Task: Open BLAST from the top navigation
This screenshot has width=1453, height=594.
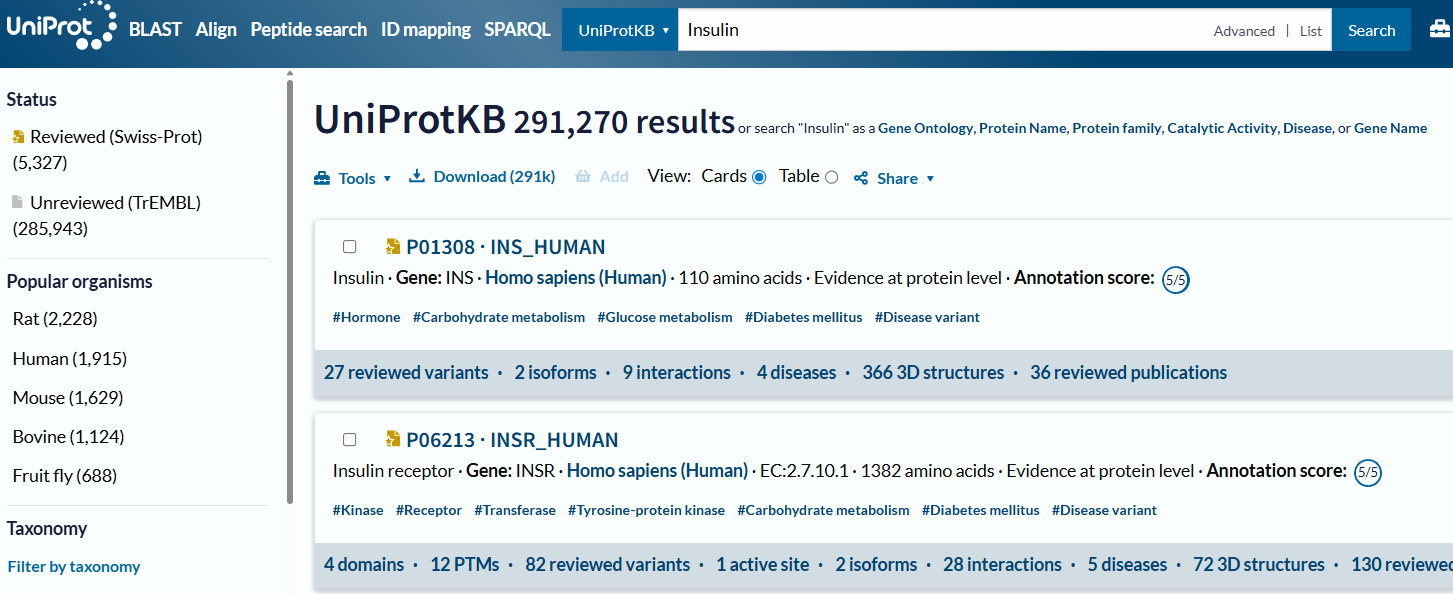Action: click(x=155, y=30)
